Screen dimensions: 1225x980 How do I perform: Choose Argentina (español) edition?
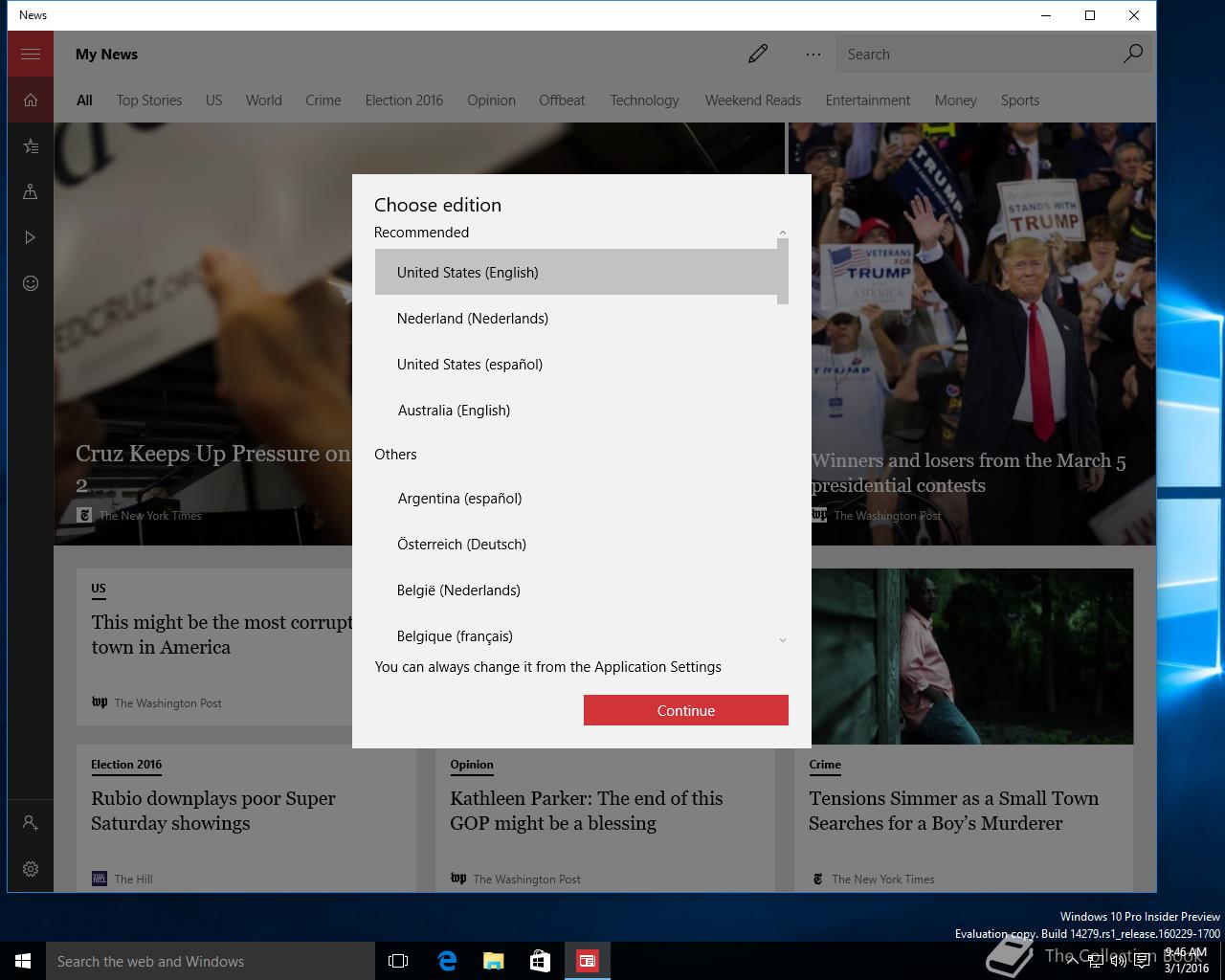pyautogui.click(x=576, y=498)
